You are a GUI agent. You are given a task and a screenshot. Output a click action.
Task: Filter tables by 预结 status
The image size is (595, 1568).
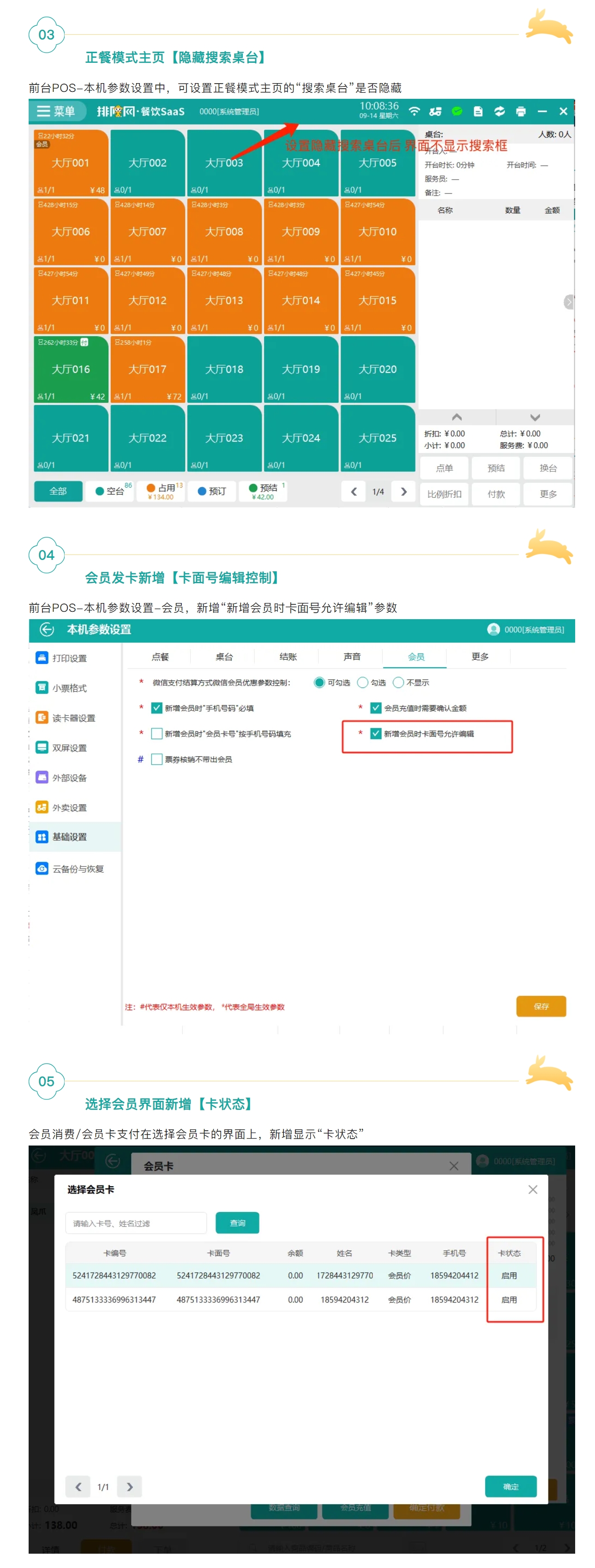click(x=264, y=491)
